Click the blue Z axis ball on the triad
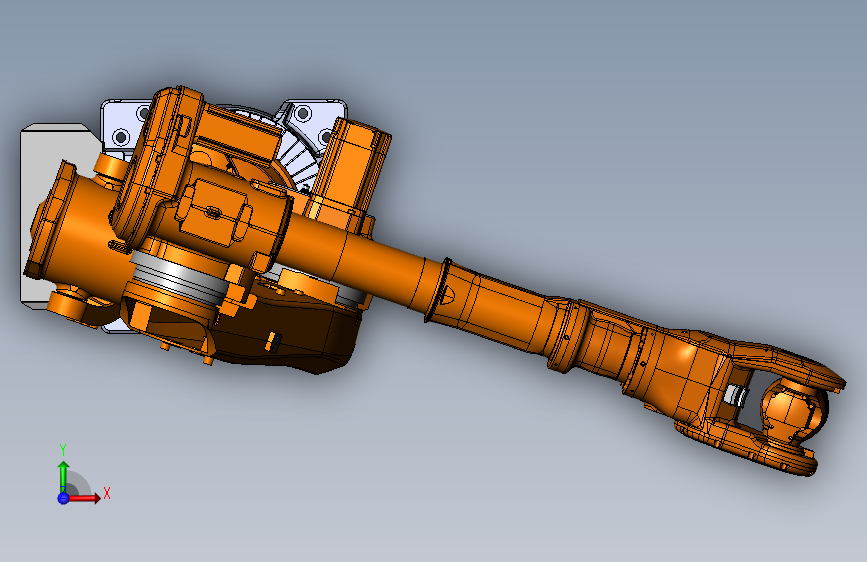Image resolution: width=867 pixels, height=562 pixels. coord(63,498)
